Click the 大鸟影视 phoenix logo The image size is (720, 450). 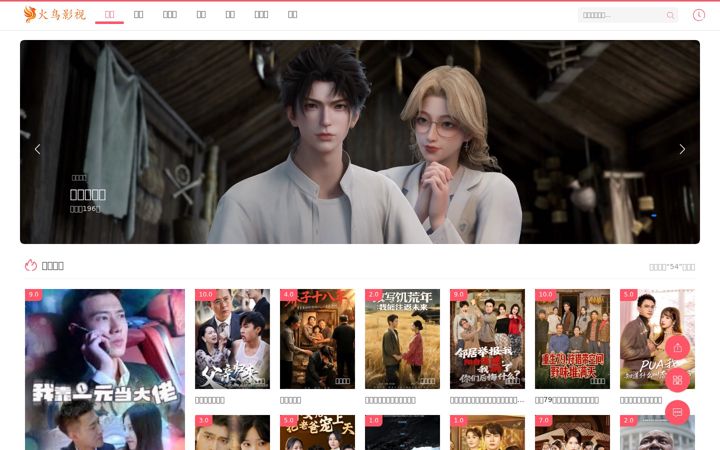pyautogui.click(x=55, y=14)
